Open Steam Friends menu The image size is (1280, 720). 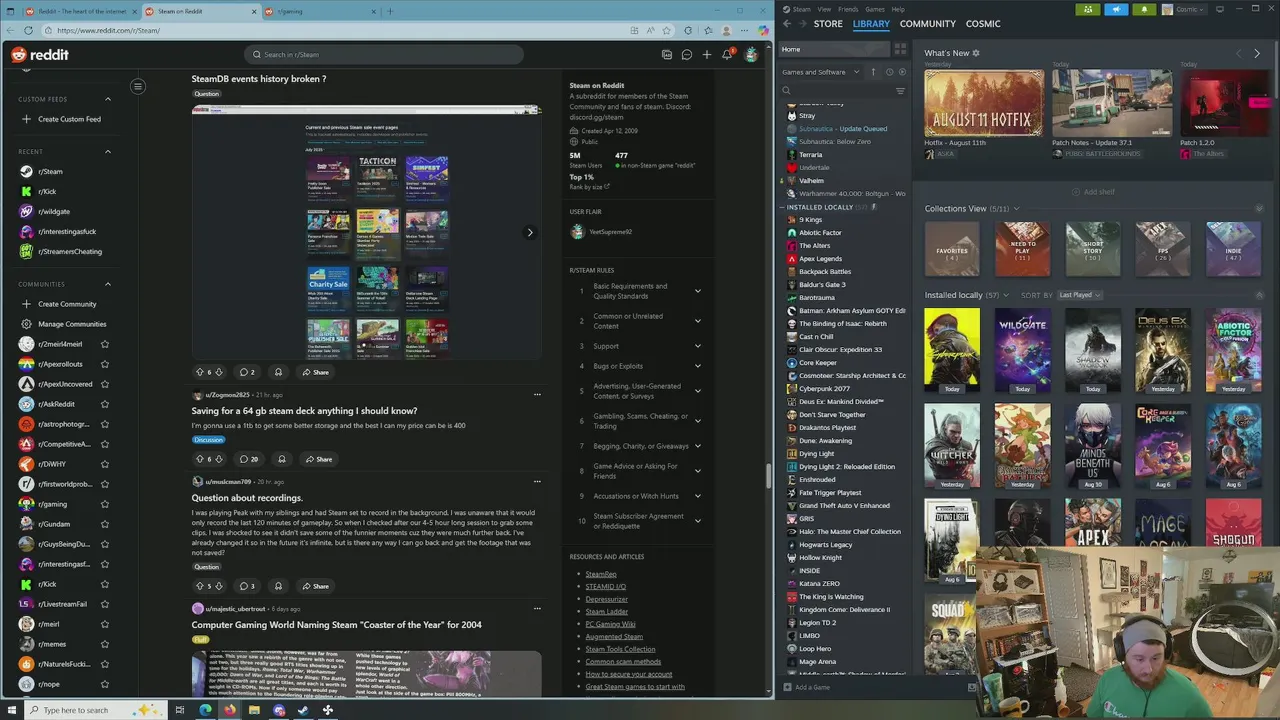[848, 9]
